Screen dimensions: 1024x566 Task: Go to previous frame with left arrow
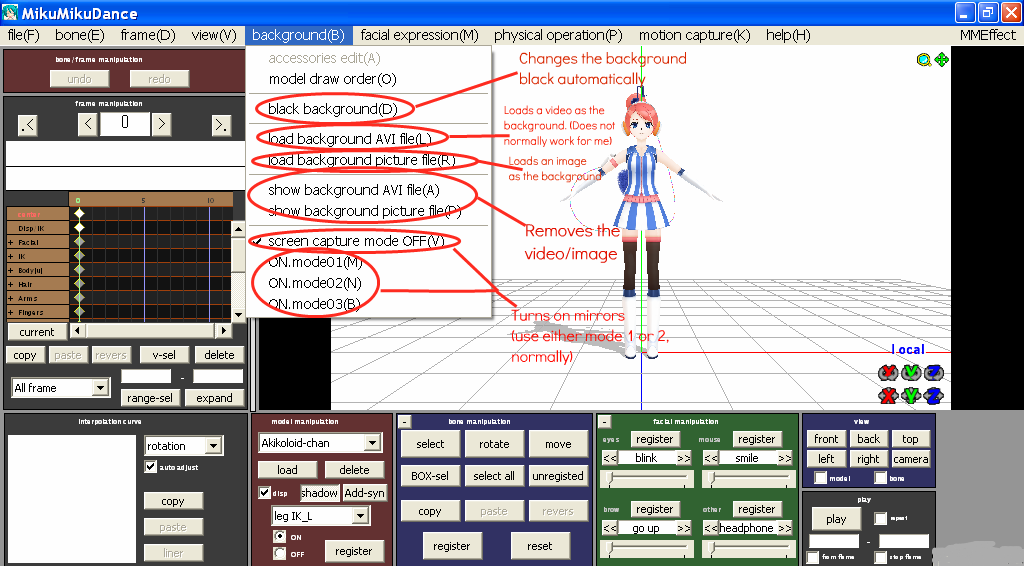88,124
